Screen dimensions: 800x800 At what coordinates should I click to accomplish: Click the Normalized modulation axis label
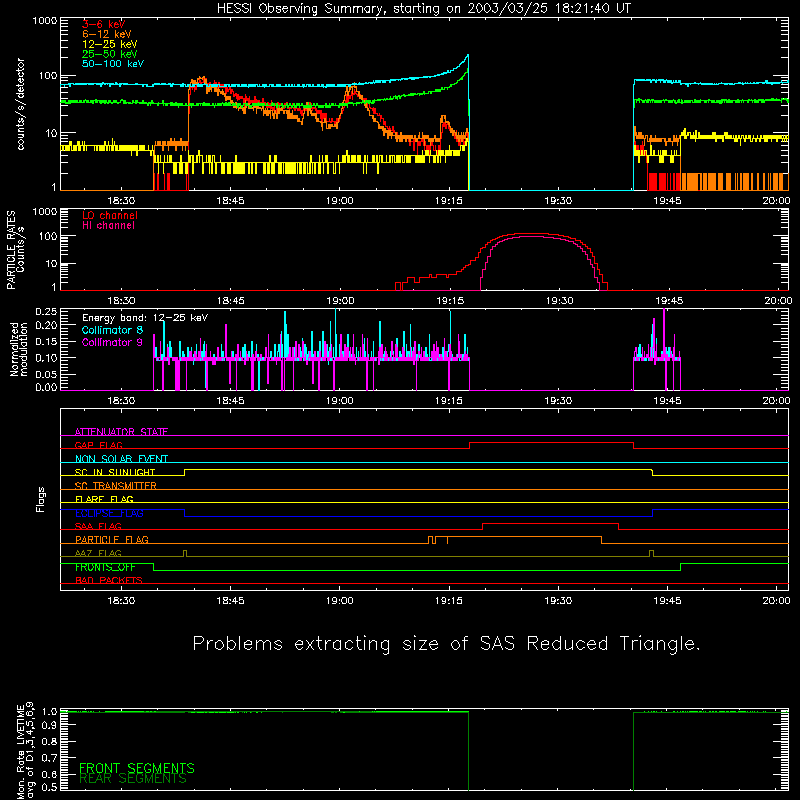tap(19, 349)
